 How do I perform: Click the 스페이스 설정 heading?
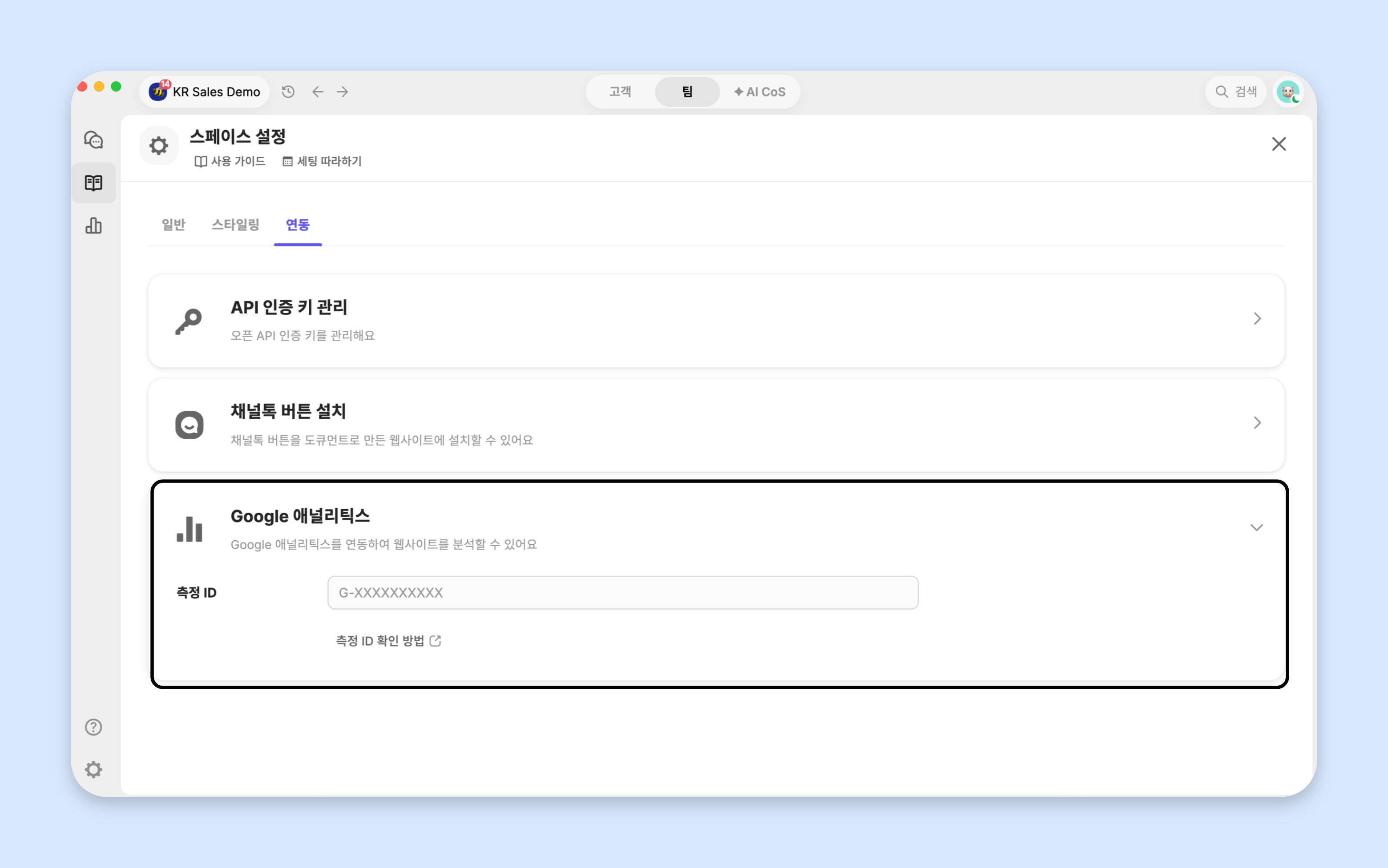tap(238, 137)
